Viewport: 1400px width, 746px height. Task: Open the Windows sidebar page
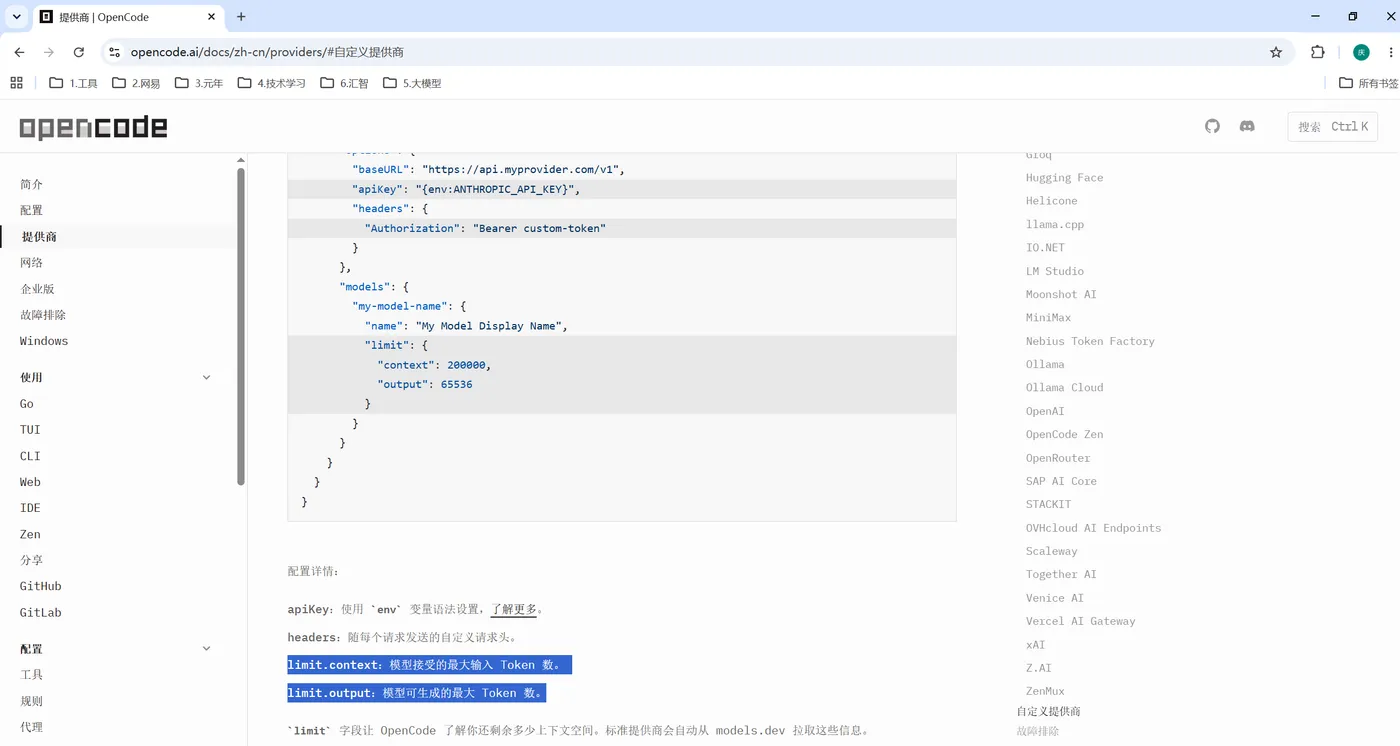tap(44, 341)
